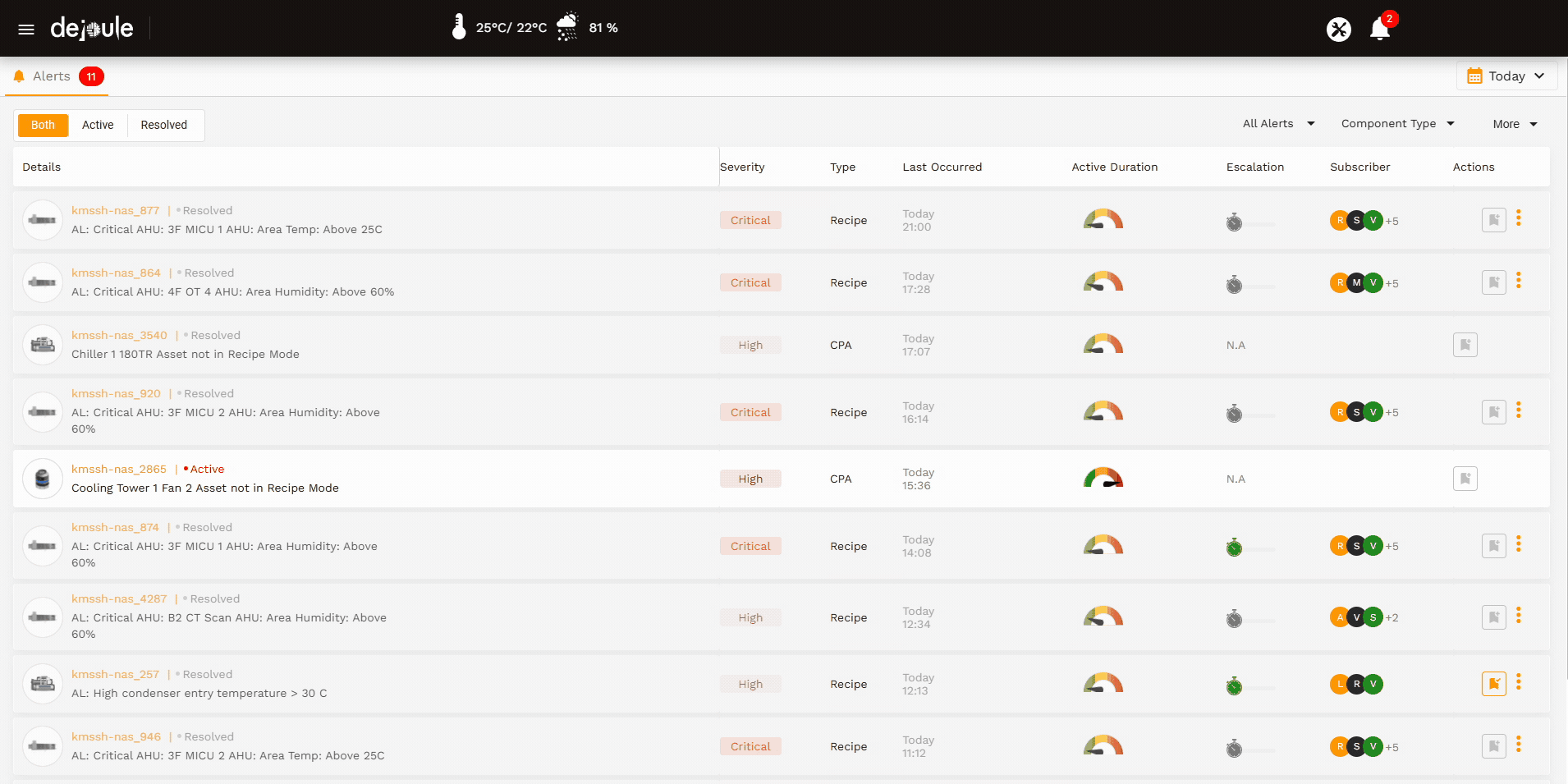Open alert link kmssh-nas_3540
Screen dimensions: 1568x784
coord(119,335)
